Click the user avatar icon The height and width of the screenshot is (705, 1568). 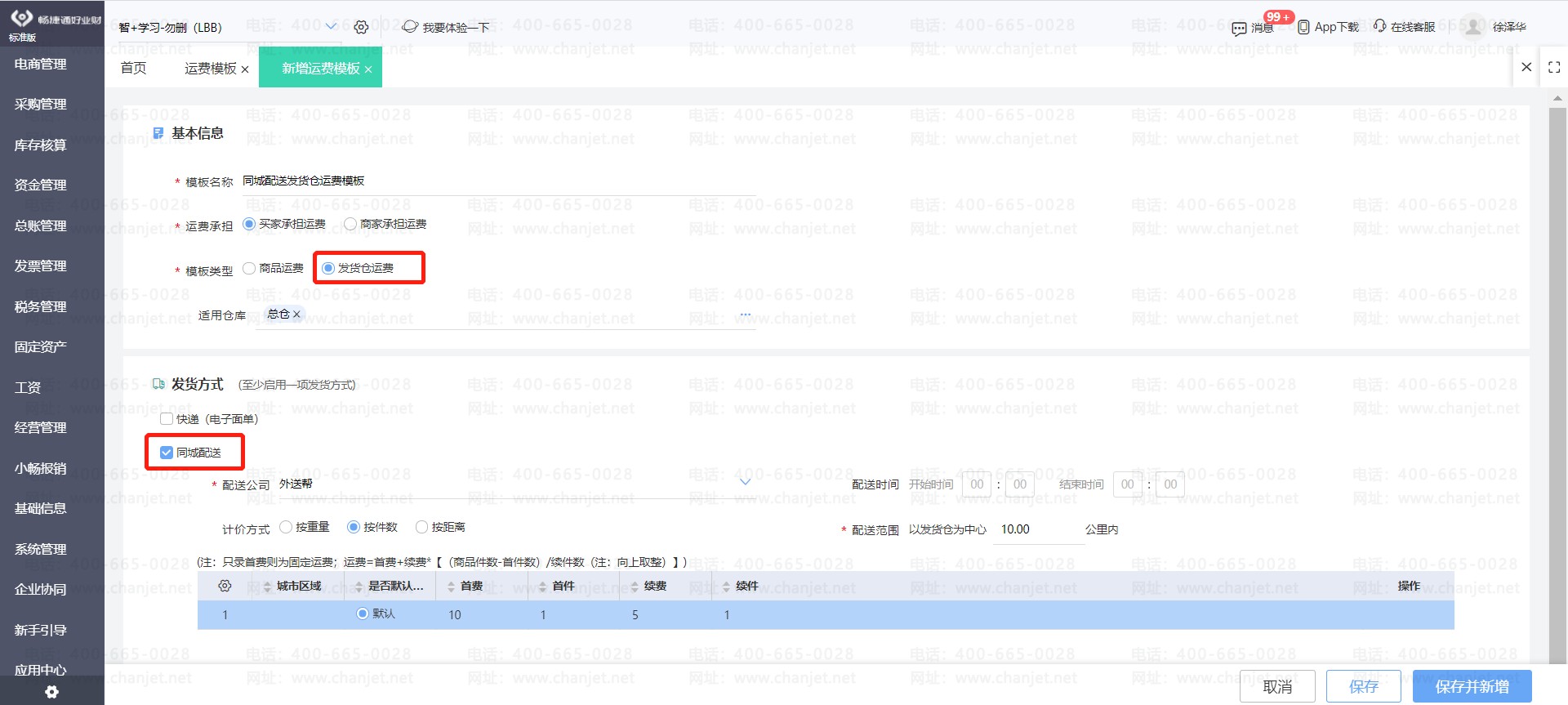pos(1472,26)
